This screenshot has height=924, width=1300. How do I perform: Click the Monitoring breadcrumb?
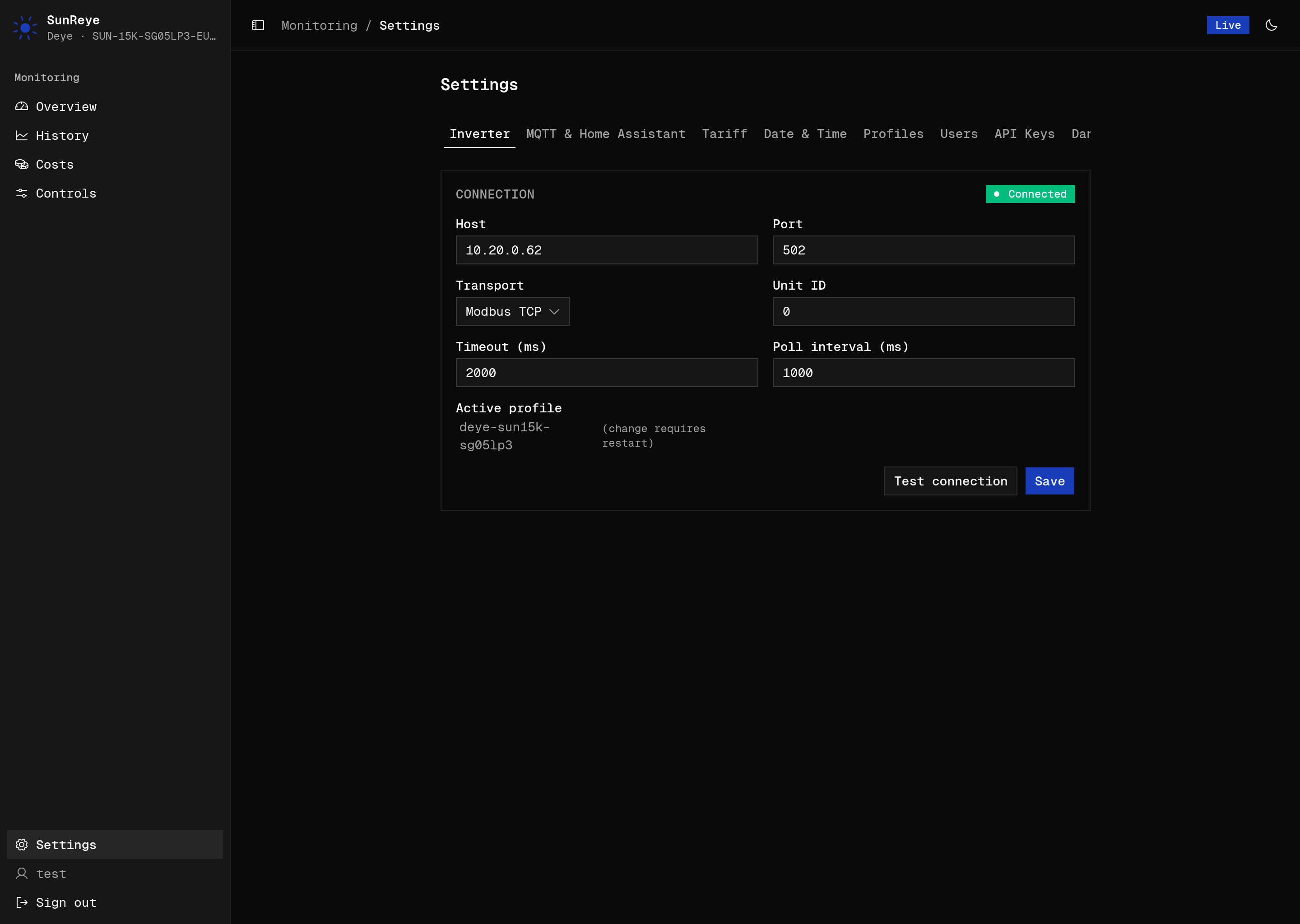319,26
